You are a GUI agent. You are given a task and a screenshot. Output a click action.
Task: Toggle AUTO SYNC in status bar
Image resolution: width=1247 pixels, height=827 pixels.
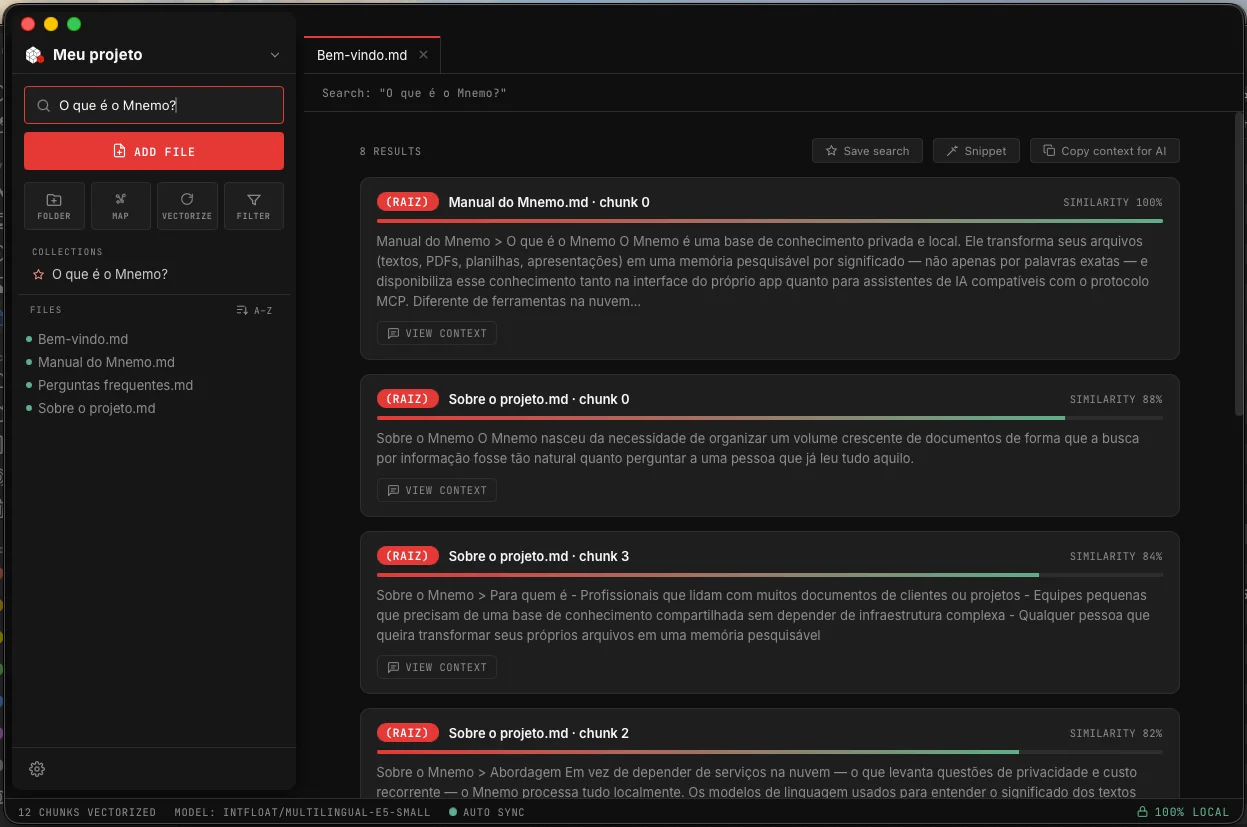(x=487, y=812)
